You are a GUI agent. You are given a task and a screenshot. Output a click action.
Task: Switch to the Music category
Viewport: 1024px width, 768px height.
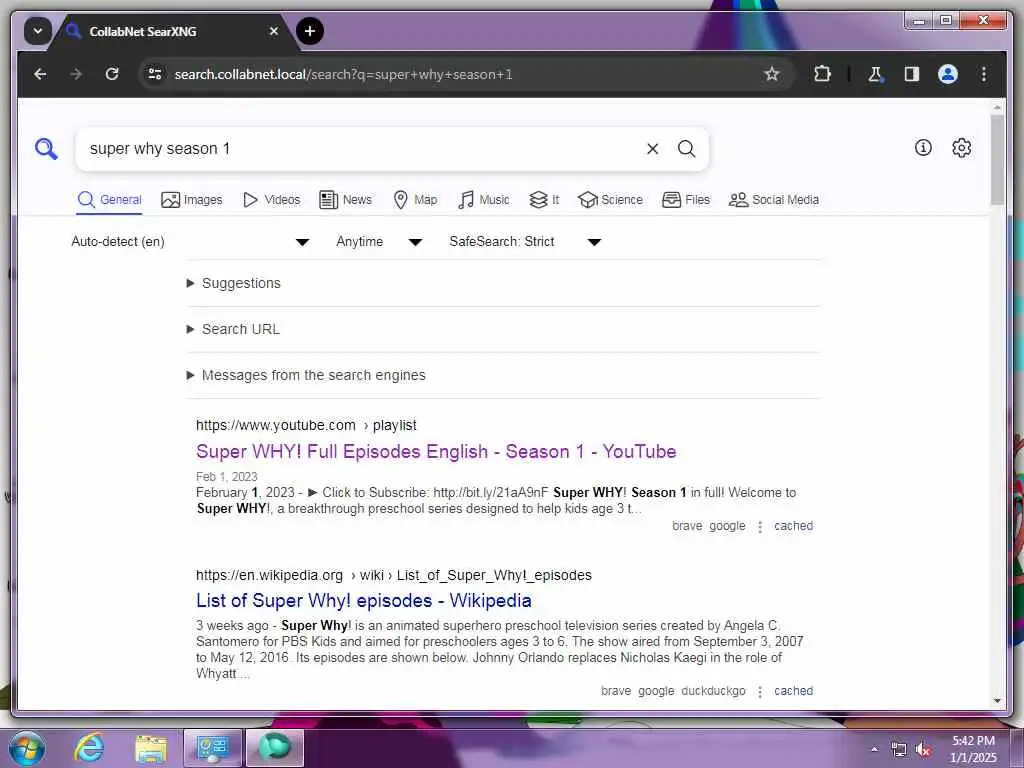[484, 200]
